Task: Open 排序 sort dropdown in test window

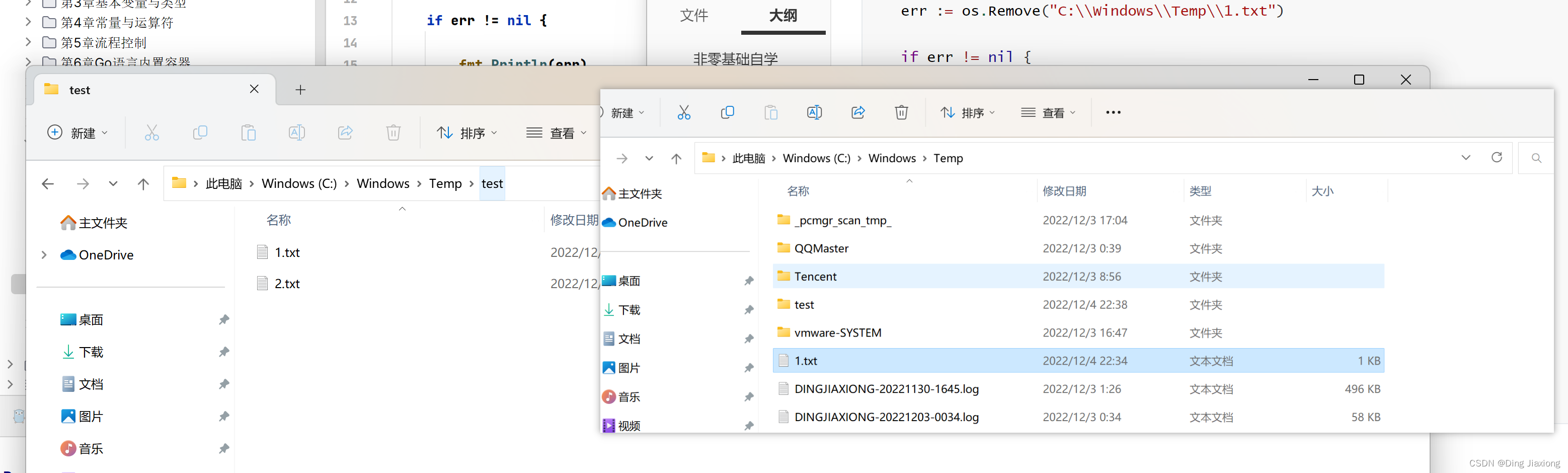Action: [467, 133]
